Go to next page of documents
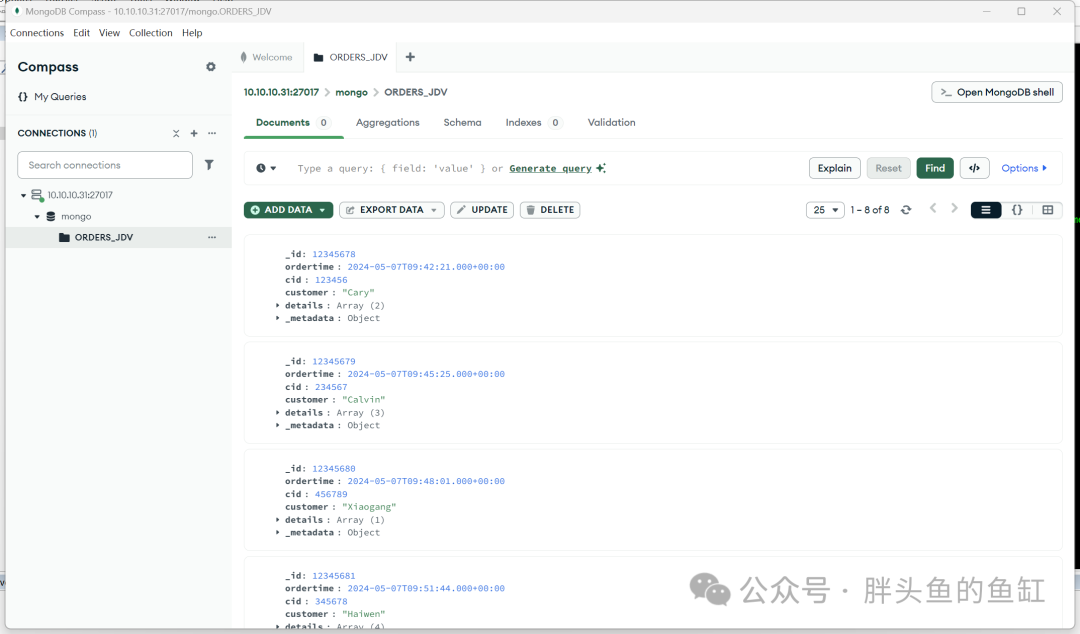 [x=954, y=209]
